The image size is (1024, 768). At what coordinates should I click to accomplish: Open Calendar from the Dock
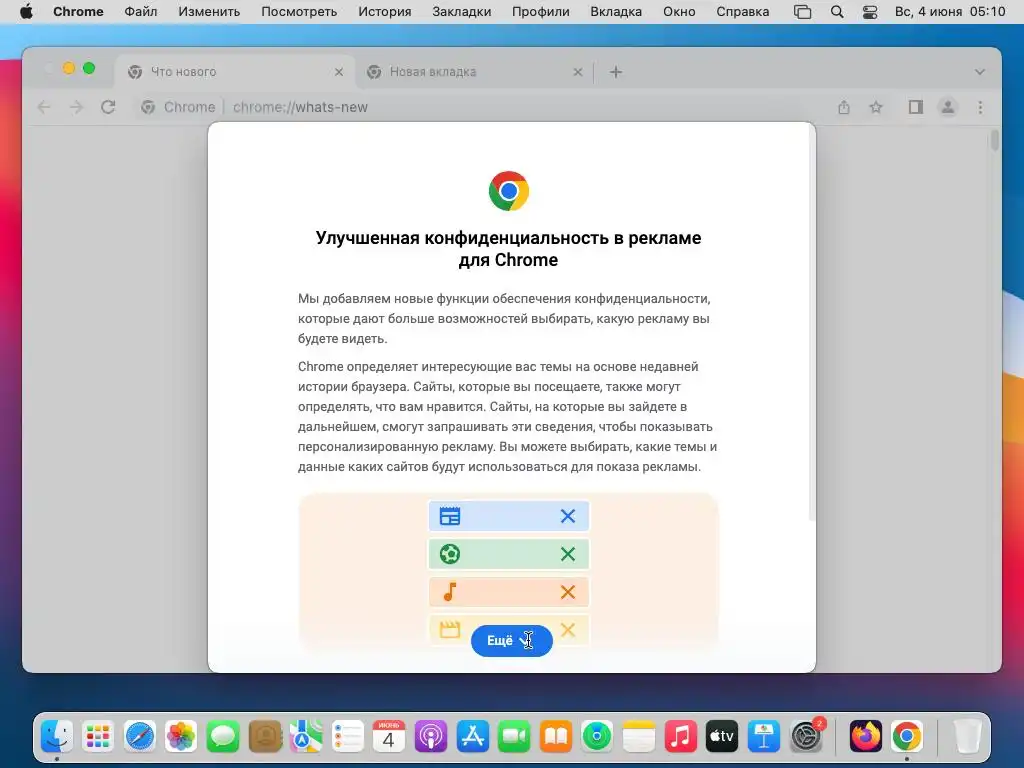389,737
